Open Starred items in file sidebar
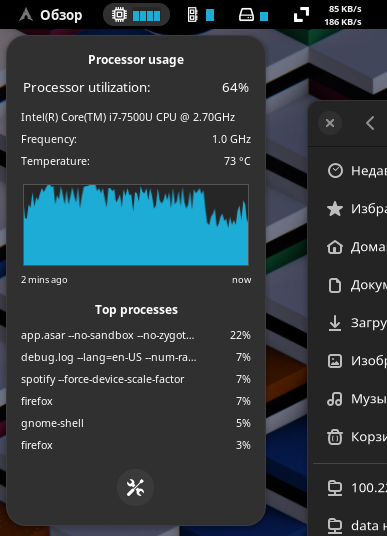Image resolution: width=387 pixels, height=536 pixels. (356, 209)
